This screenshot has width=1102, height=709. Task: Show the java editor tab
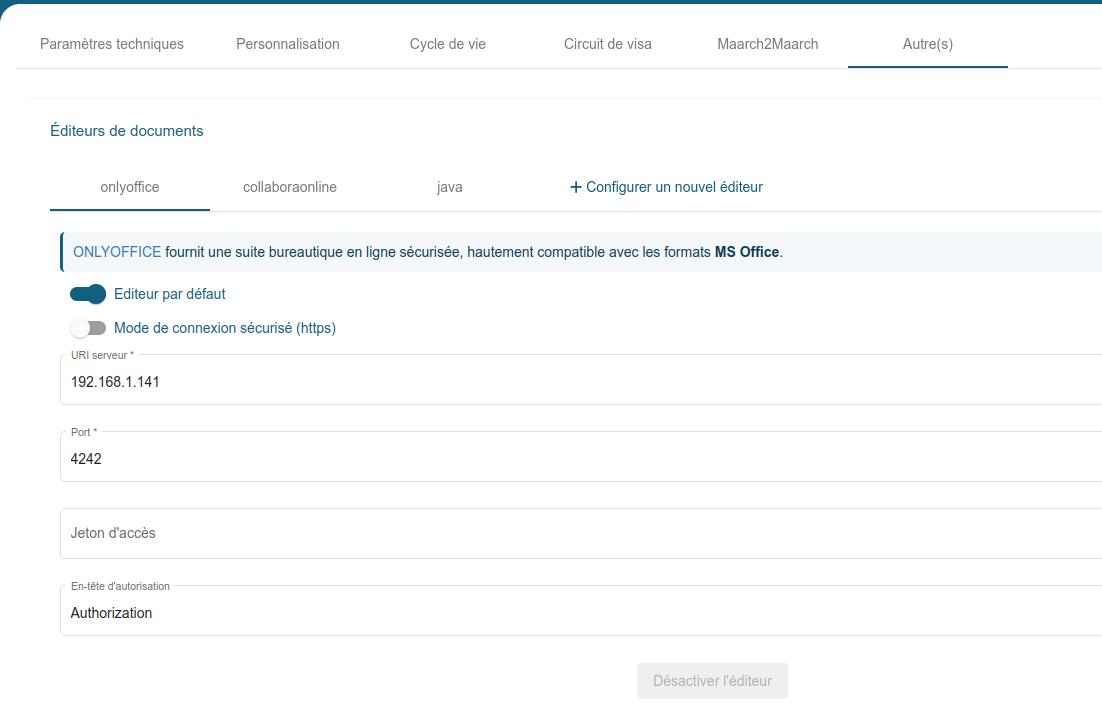450,187
